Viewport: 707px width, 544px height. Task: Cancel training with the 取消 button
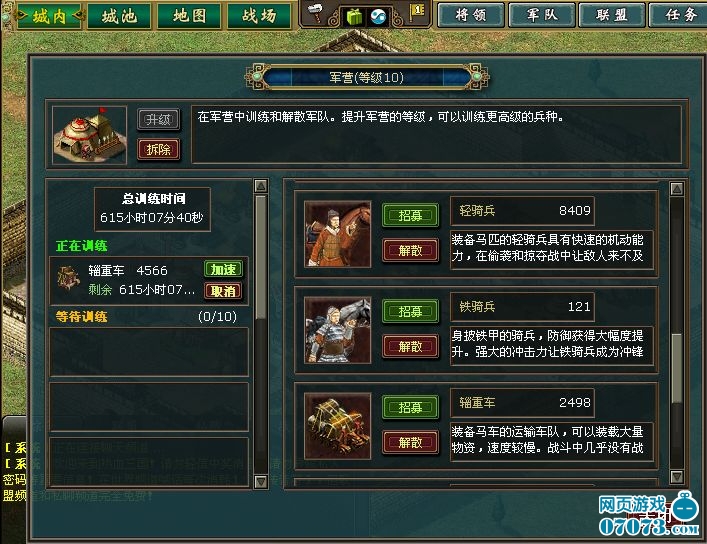[x=224, y=291]
